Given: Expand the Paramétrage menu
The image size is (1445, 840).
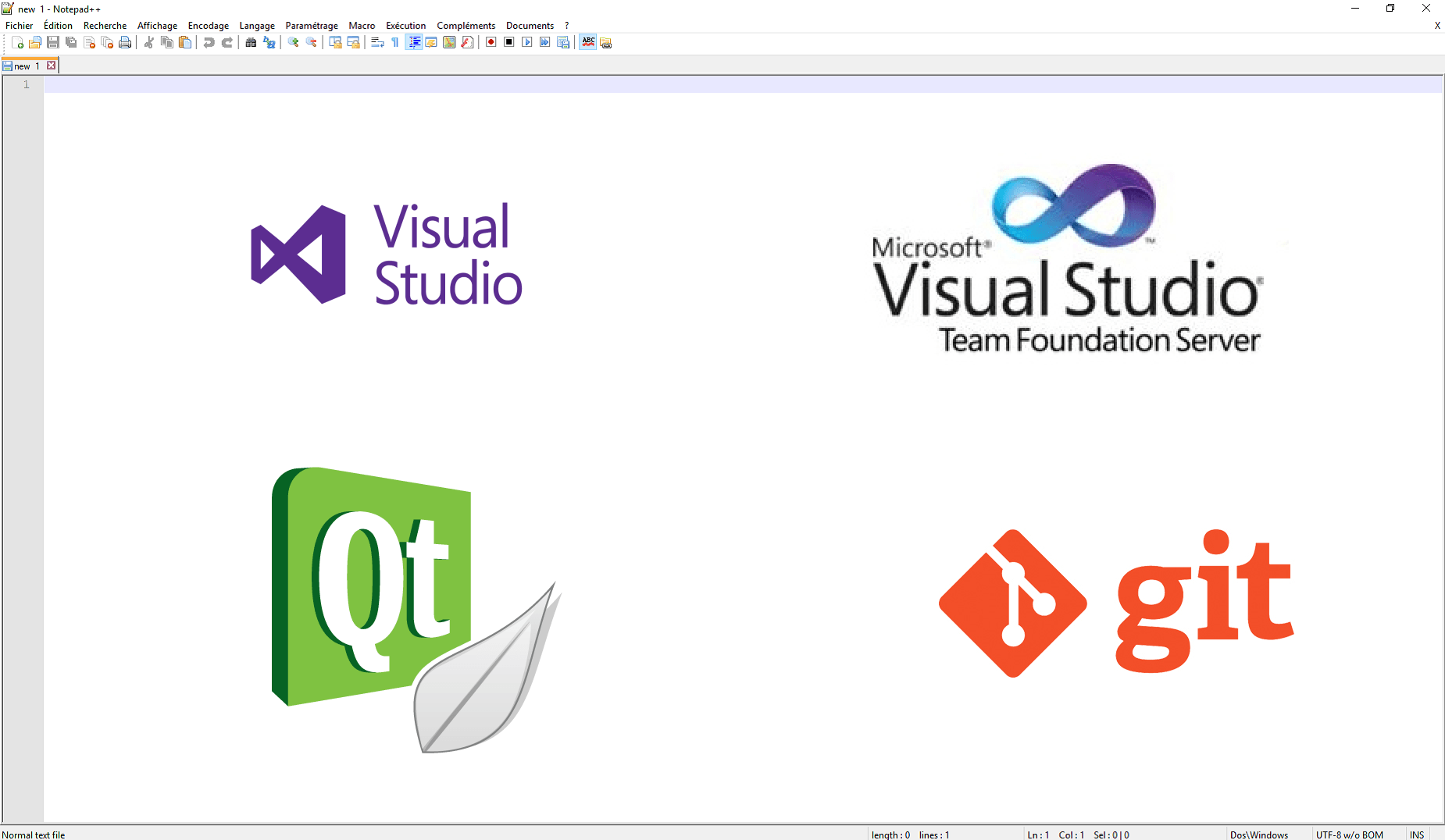Looking at the screenshot, I should pos(312,26).
